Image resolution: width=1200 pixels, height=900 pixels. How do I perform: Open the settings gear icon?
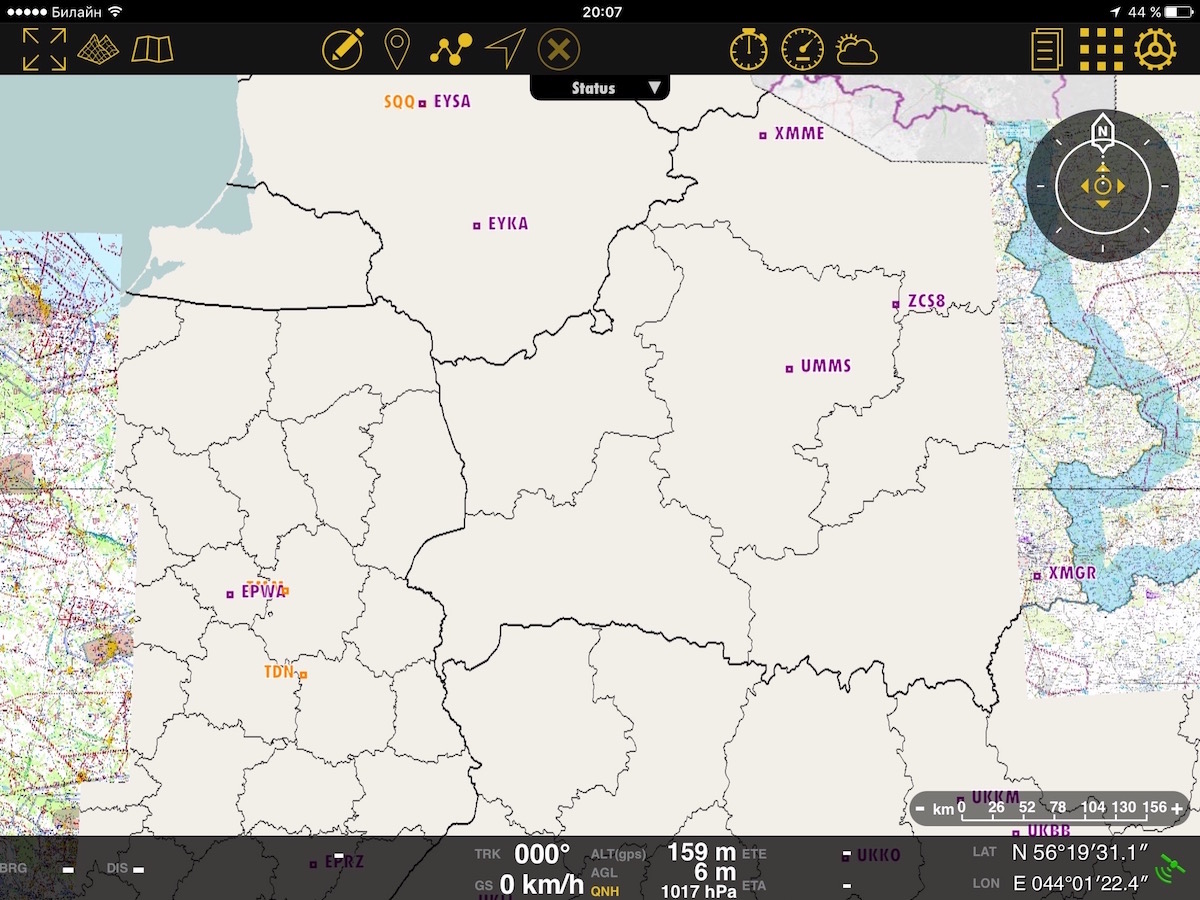[x=1155, y=49]
